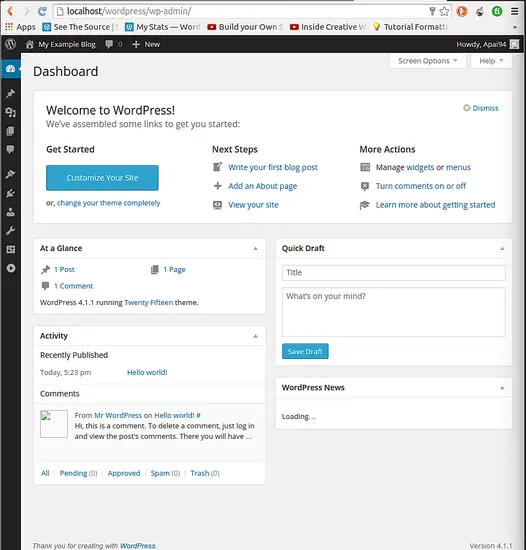Viewport: 526px width, 550px height.
Task: Expand the Help dropdown tab
Action: (x=491, y=61)
